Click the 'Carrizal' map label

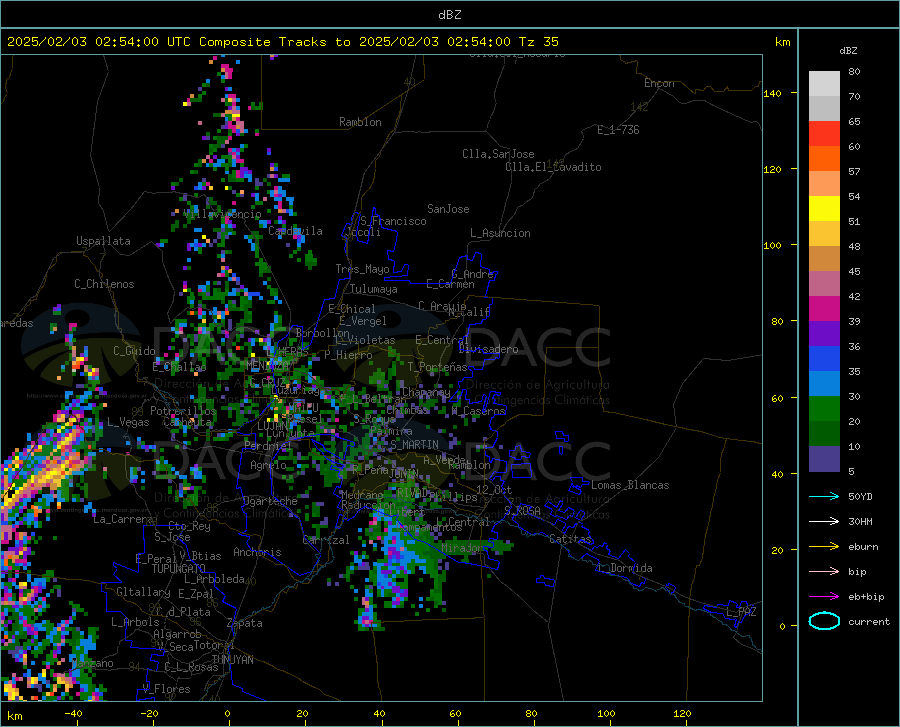pyautogui.click(x=325, y=540)
